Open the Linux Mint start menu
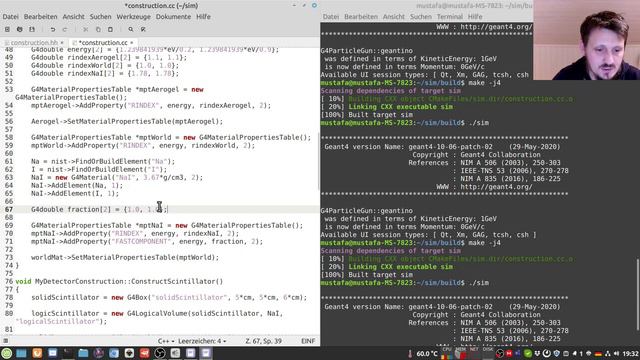640x360 pixels. click(6, 353)
